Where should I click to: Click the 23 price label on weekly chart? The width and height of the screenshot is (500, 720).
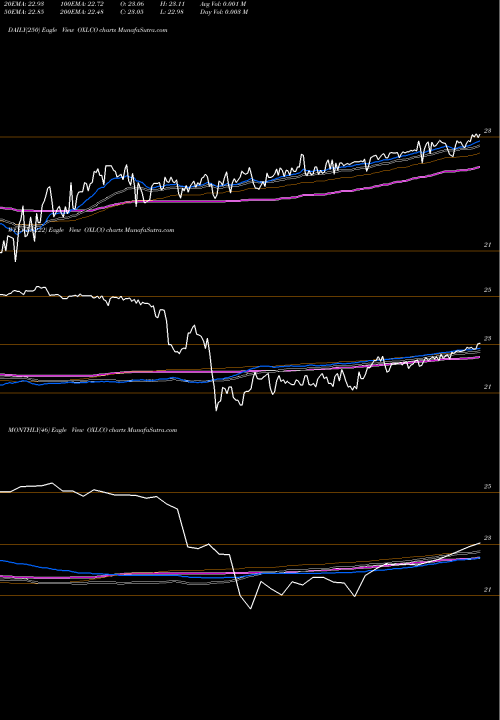[488, 338]
